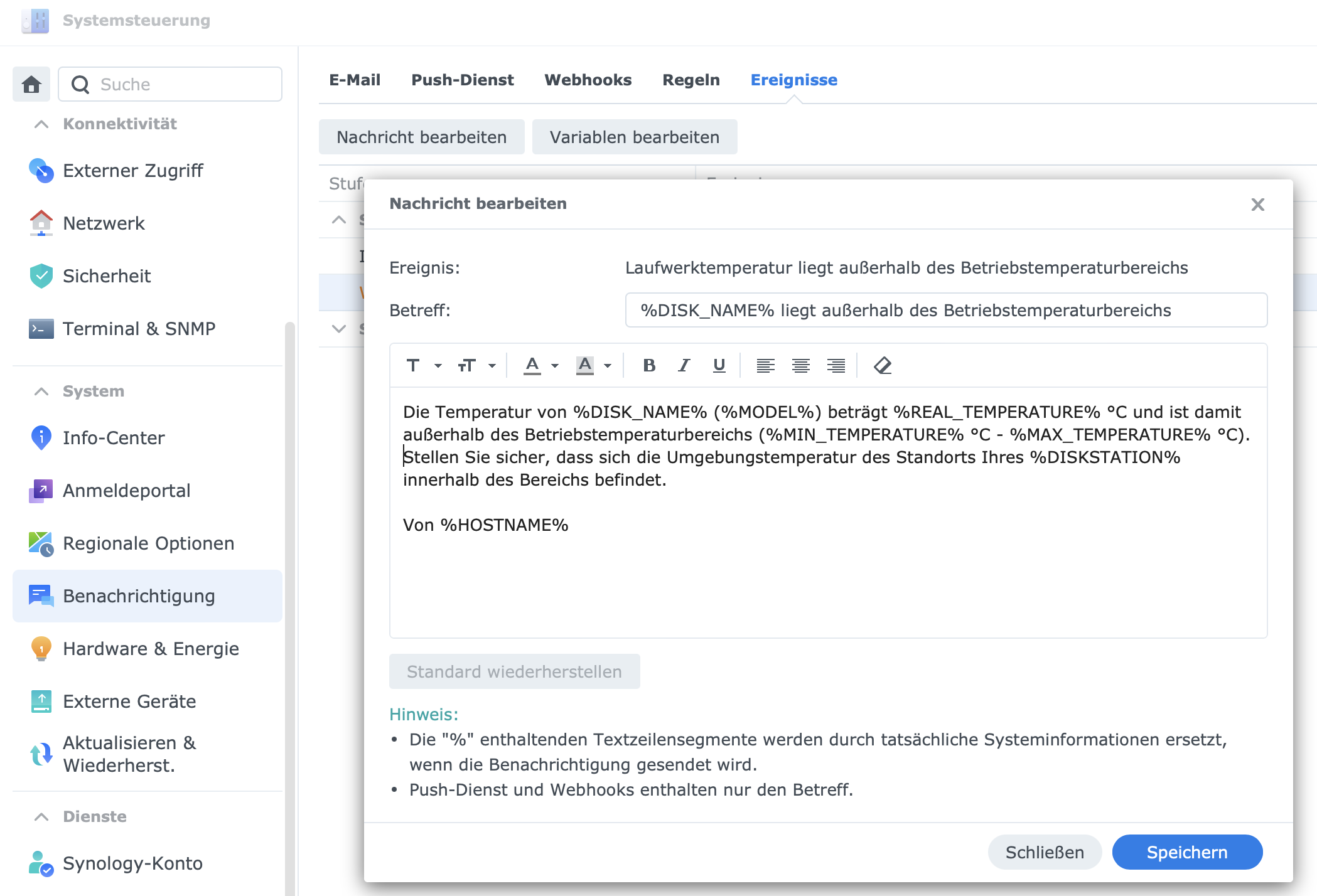Toggle italic formatting in editor
This screenshot has height=896, width=1317.
684,365
